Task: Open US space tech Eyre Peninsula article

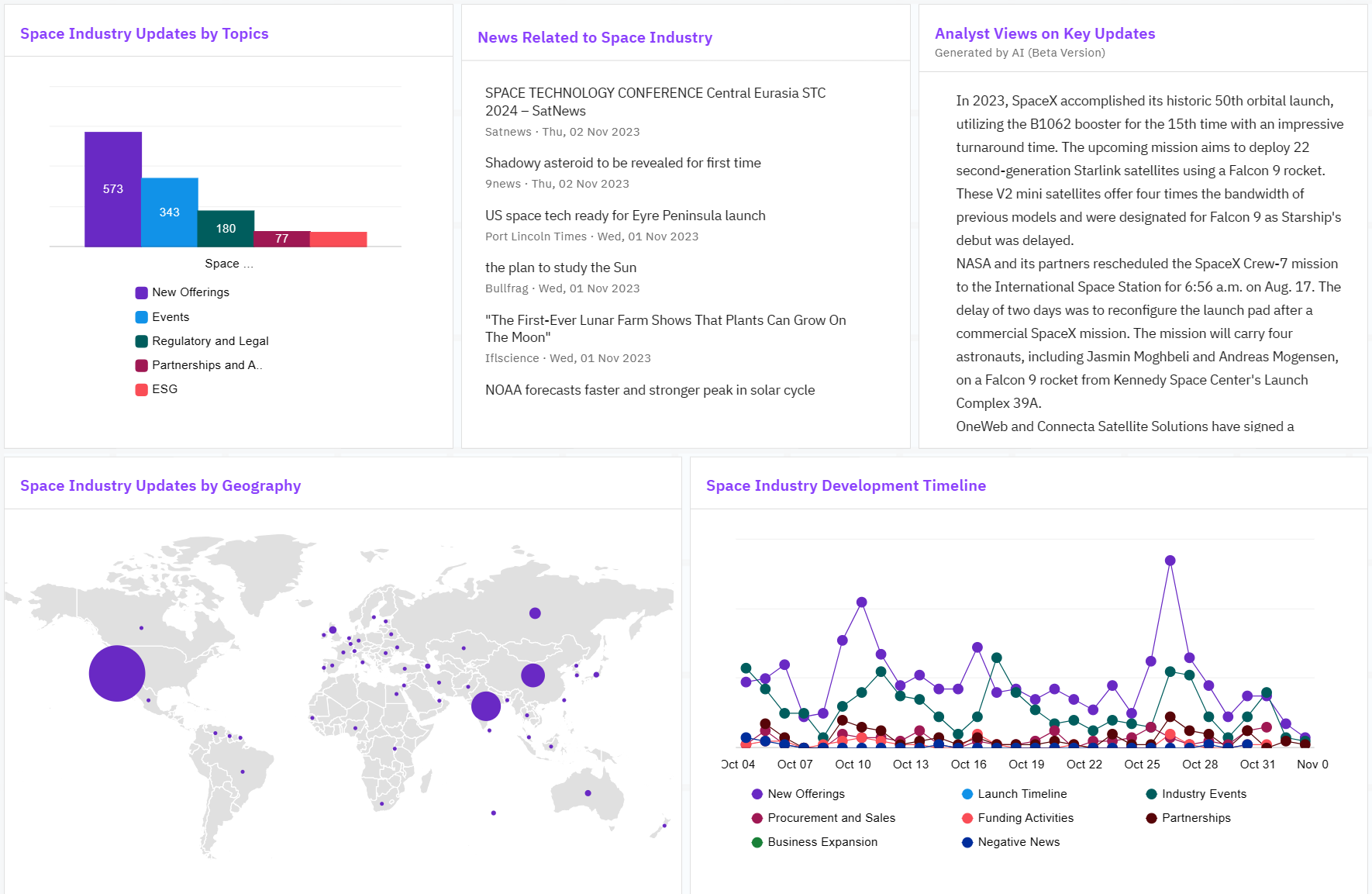Action: [x=626, y=216]
